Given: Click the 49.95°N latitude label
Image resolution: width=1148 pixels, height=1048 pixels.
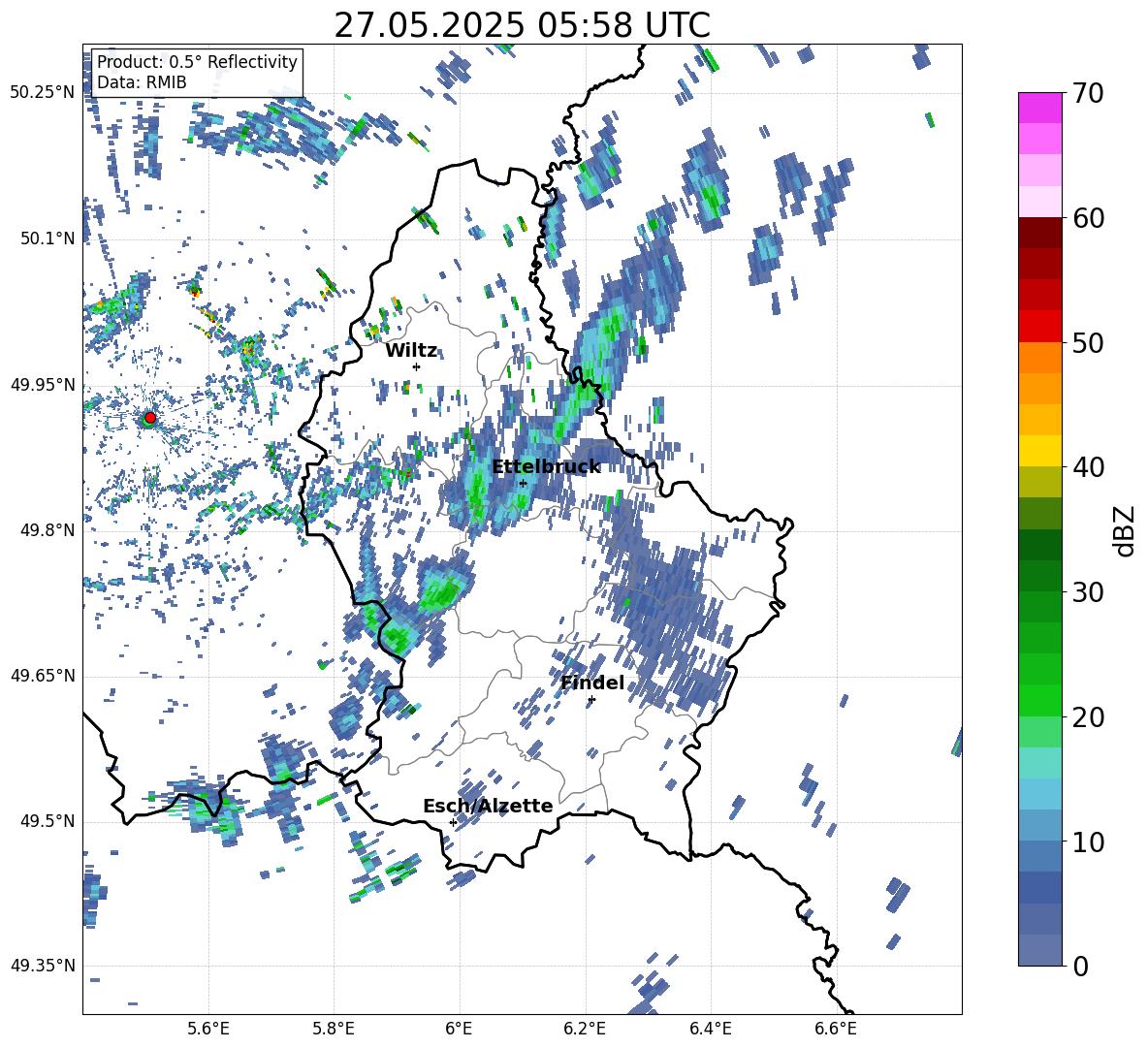Looking at the screenshot, I should [43, 385].
